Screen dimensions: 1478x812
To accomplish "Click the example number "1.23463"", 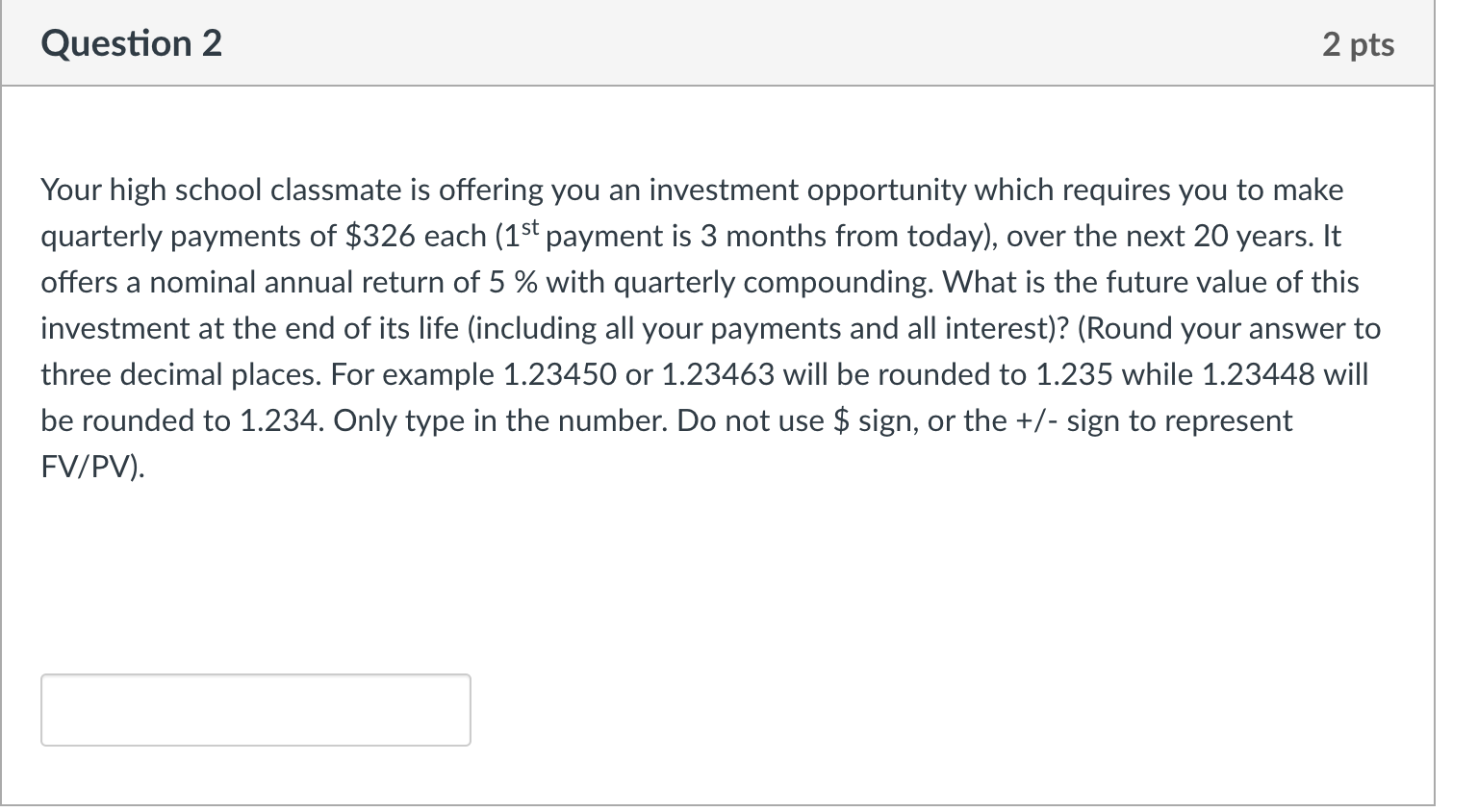I will pos(718,375).
